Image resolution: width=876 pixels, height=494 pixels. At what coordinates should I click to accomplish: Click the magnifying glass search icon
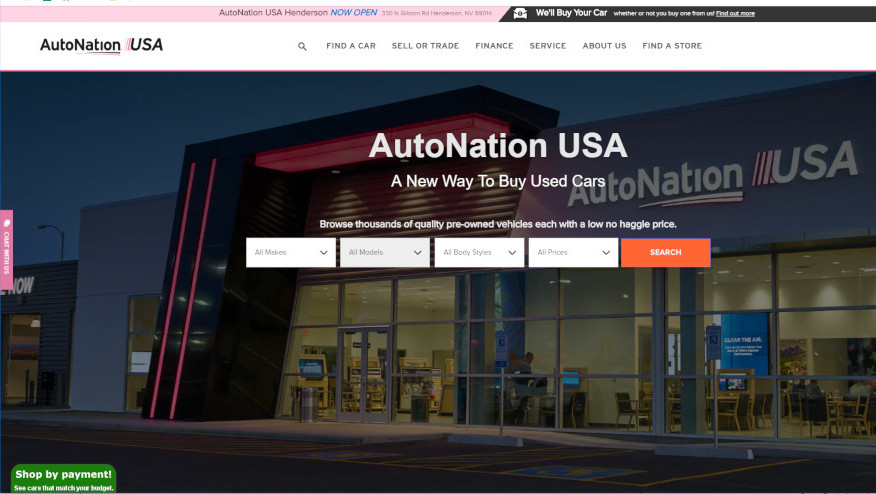302,46
